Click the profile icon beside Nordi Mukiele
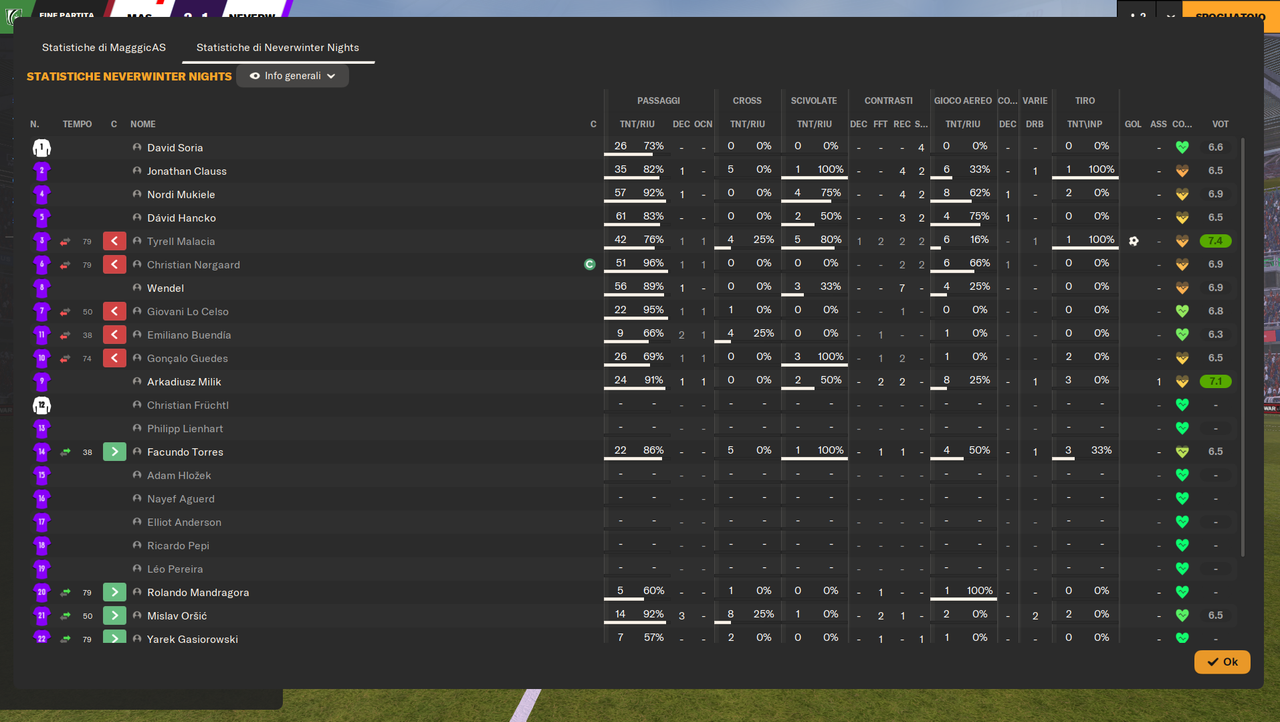 [x=137, y=194]
